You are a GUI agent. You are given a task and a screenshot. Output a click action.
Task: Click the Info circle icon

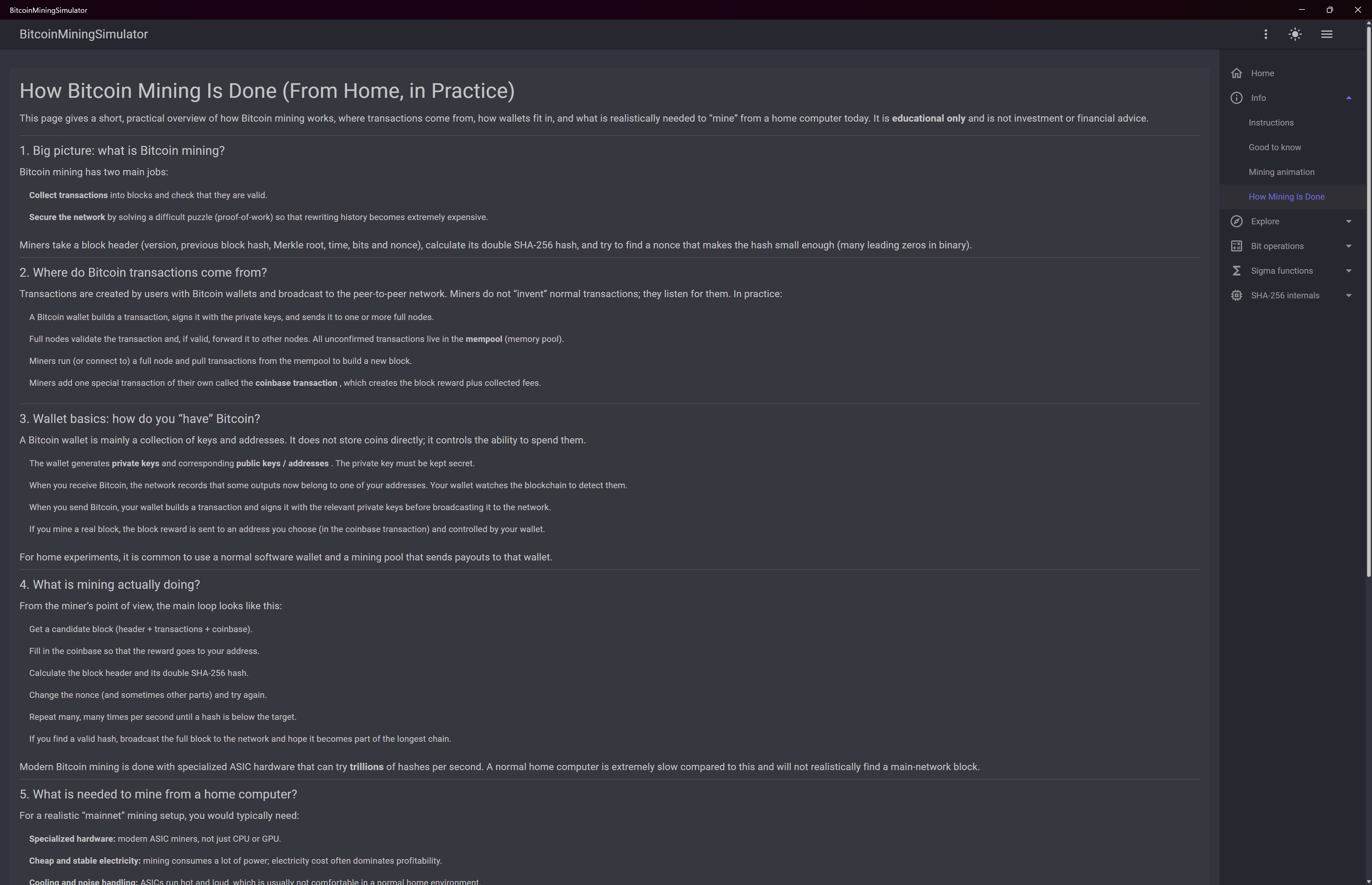[x=1236, y=98]
